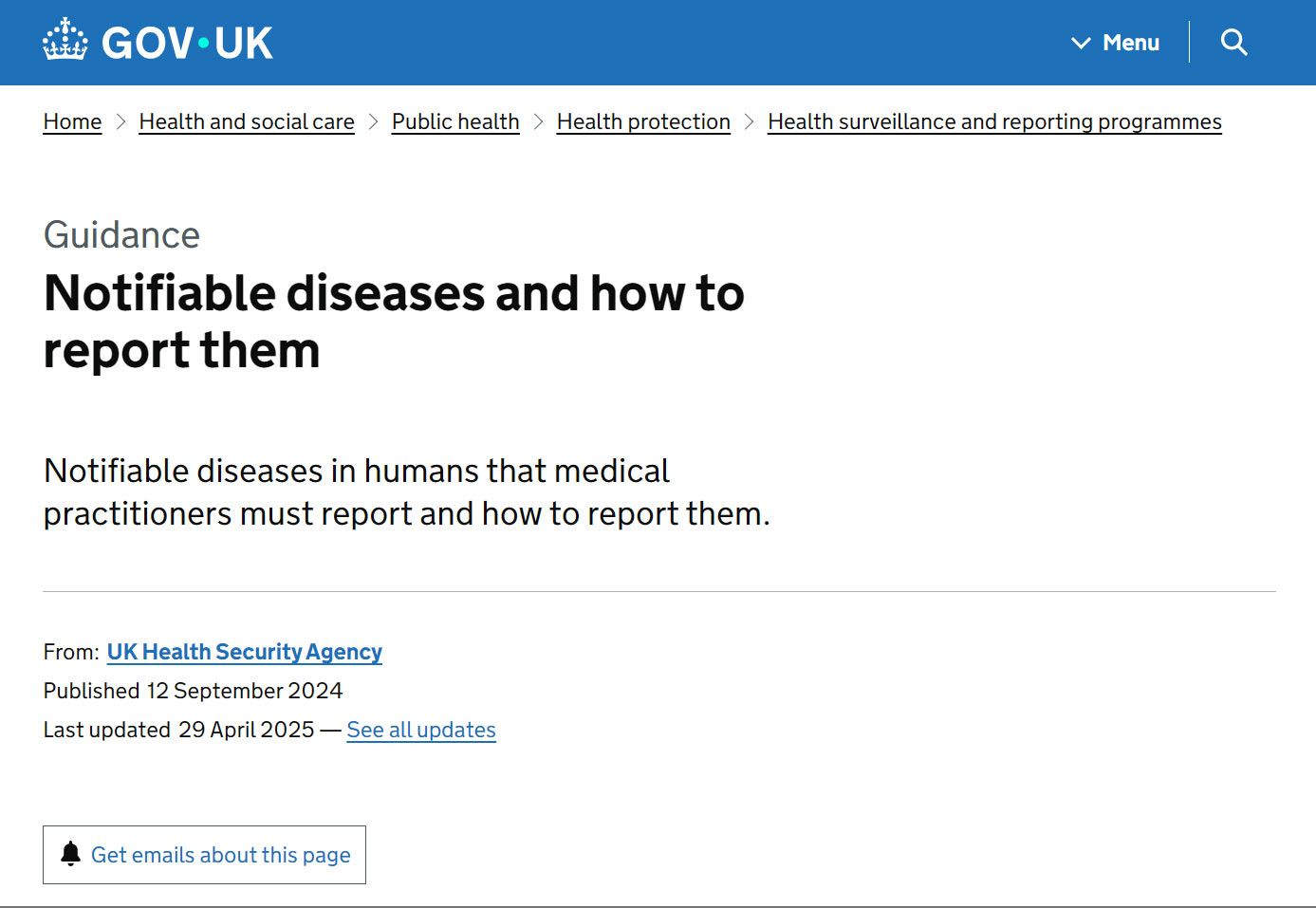Click the breadcrumb arrow before Public health
The height and width of the screenshot is (908, 1316).
(x=373, y=122)
